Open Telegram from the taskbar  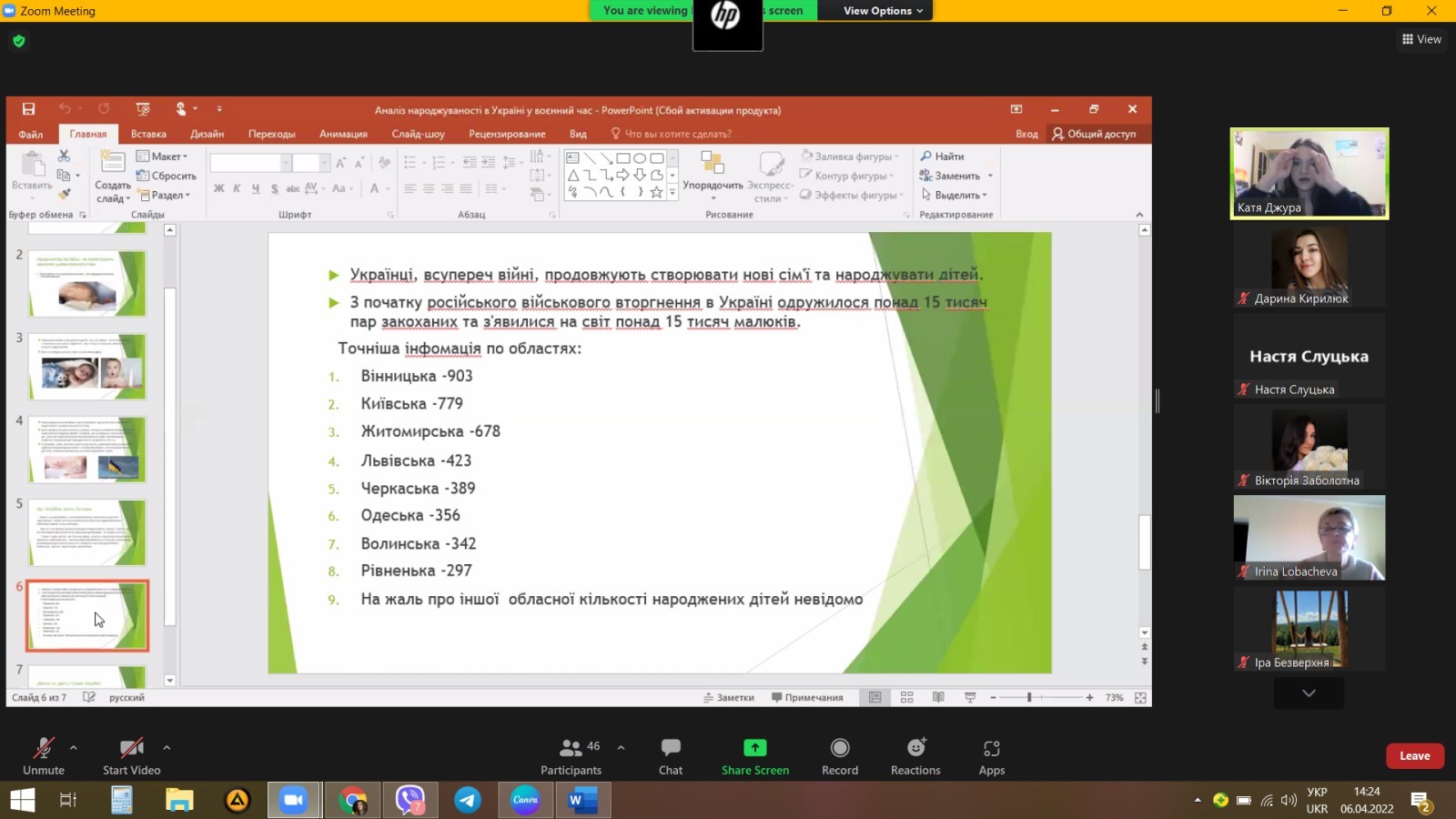tap(468, 800)
